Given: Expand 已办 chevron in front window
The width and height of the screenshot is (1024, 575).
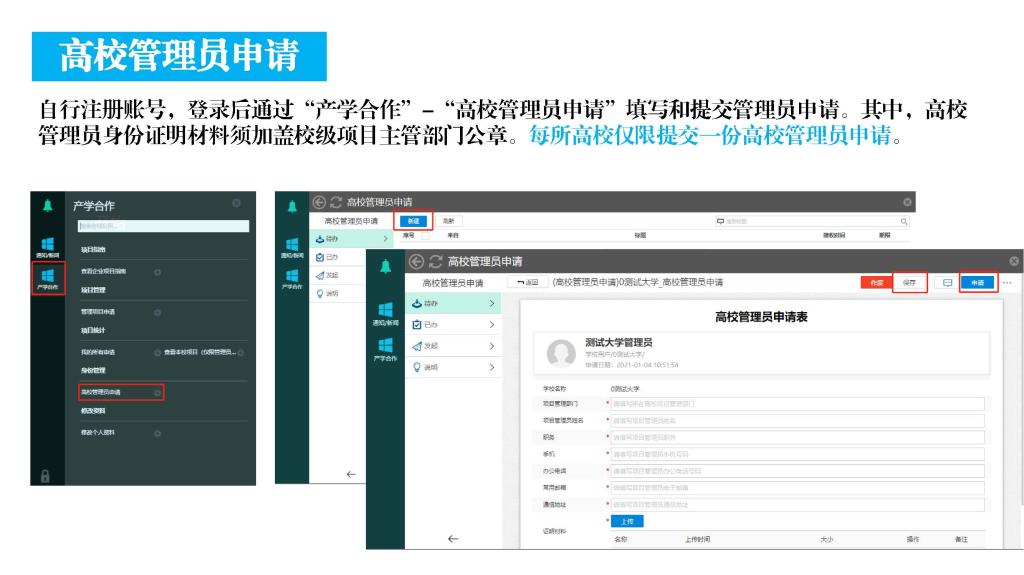Looking at the screenshot, I should (x=492, y=324).
